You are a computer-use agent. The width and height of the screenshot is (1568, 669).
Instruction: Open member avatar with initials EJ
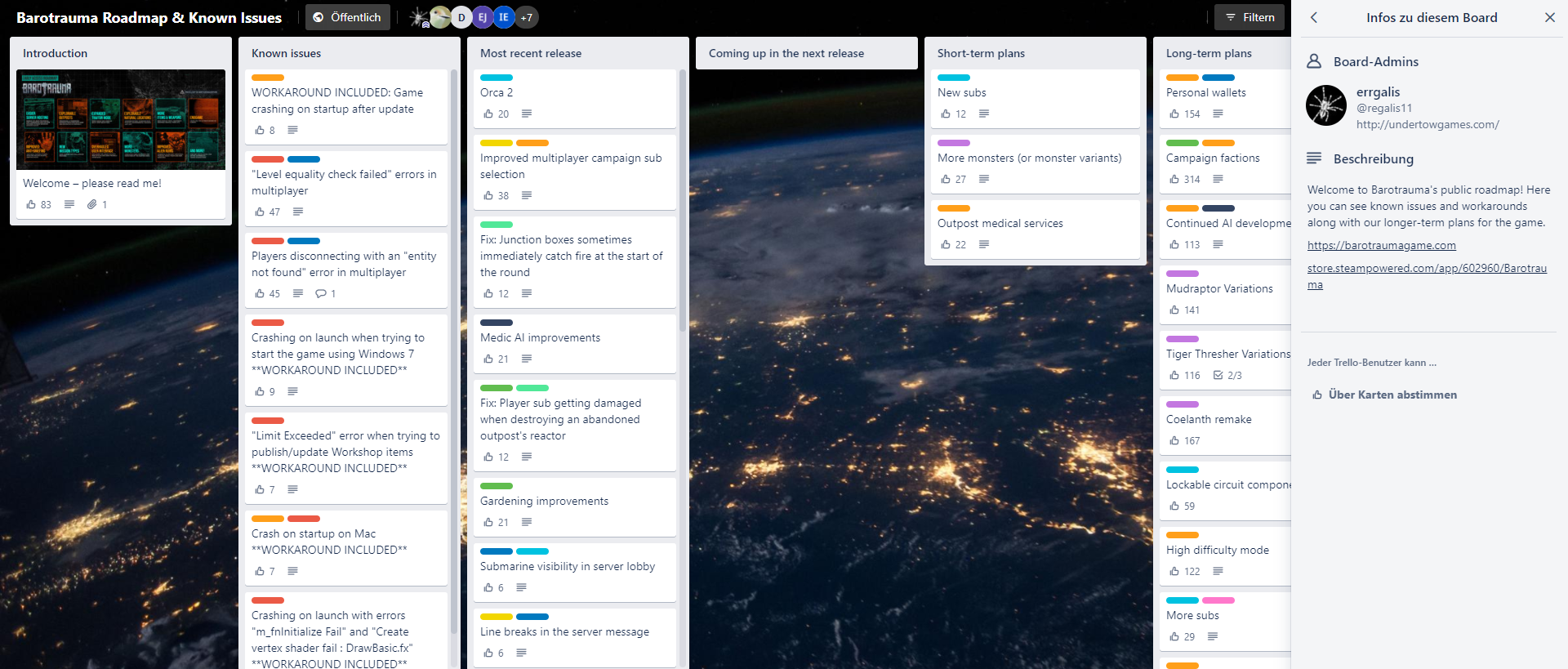483,17
